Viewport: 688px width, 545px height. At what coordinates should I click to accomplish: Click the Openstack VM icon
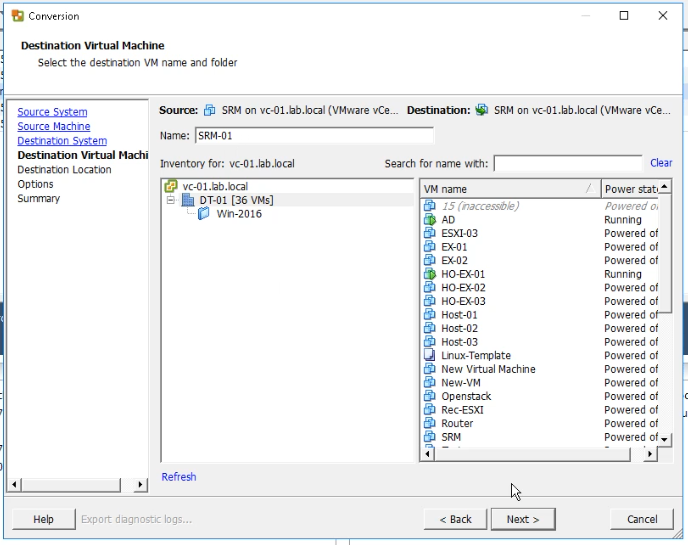430,396
